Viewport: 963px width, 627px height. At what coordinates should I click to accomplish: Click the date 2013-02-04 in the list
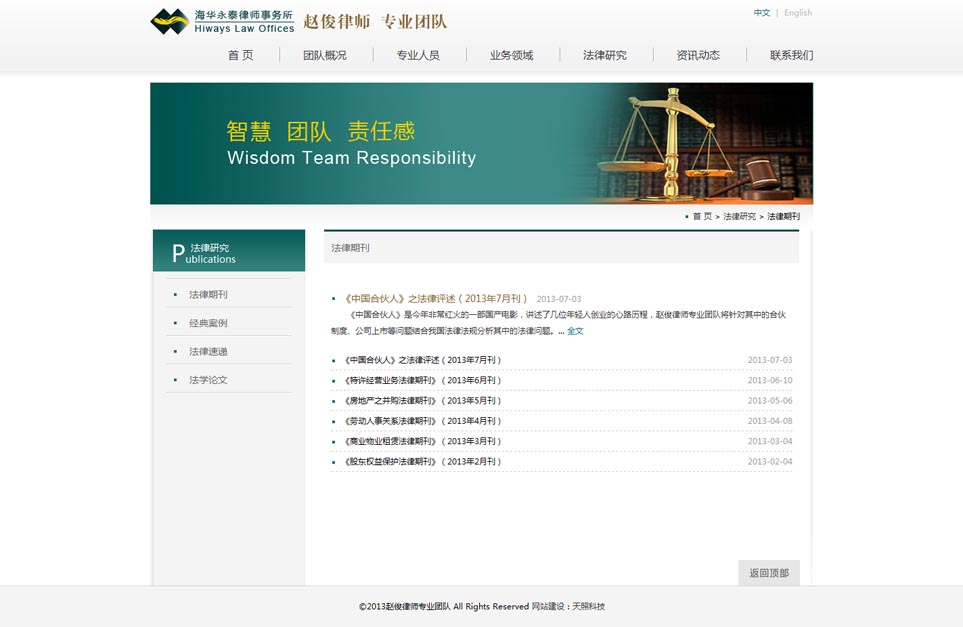click(770, 461)
